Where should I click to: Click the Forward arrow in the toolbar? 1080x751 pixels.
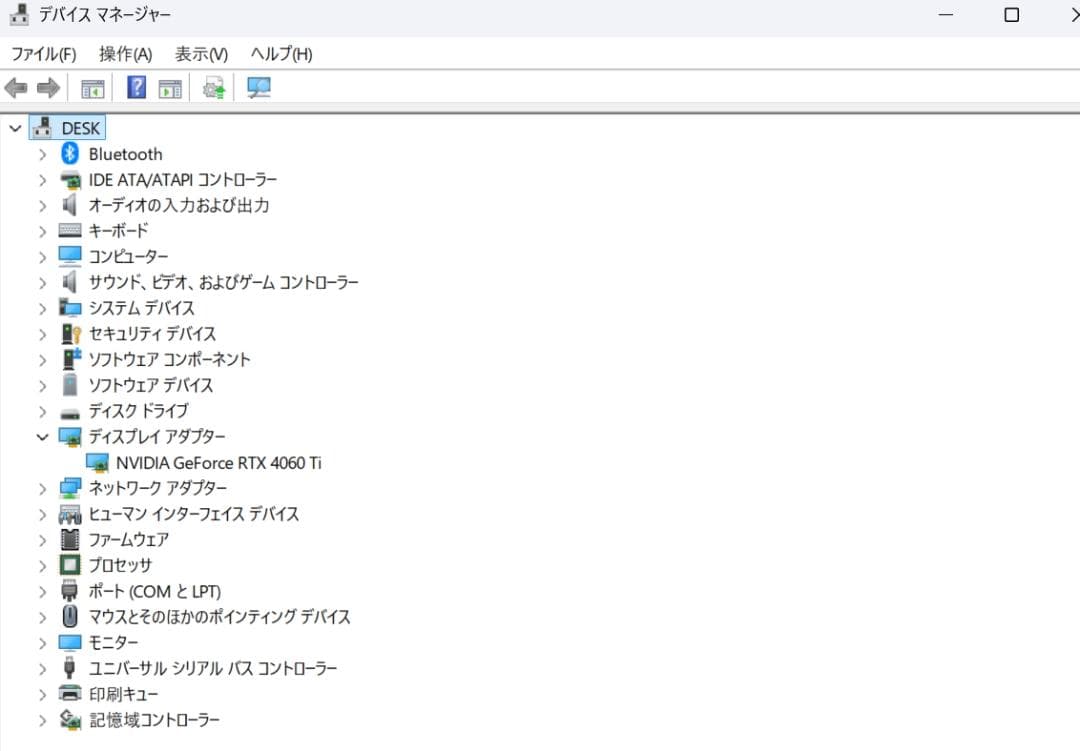pyautogui.click(x=48, y=88)
